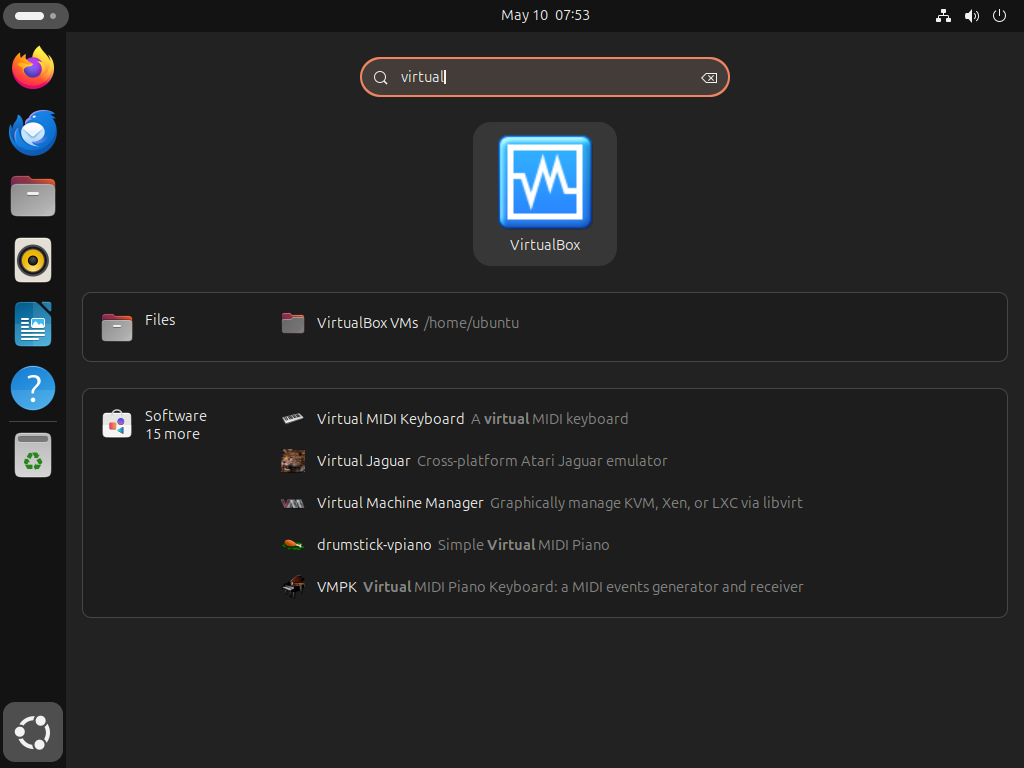This screenshot has width=1024, height=768.
Task: Click the Files provider label
Action: point(160,320)
